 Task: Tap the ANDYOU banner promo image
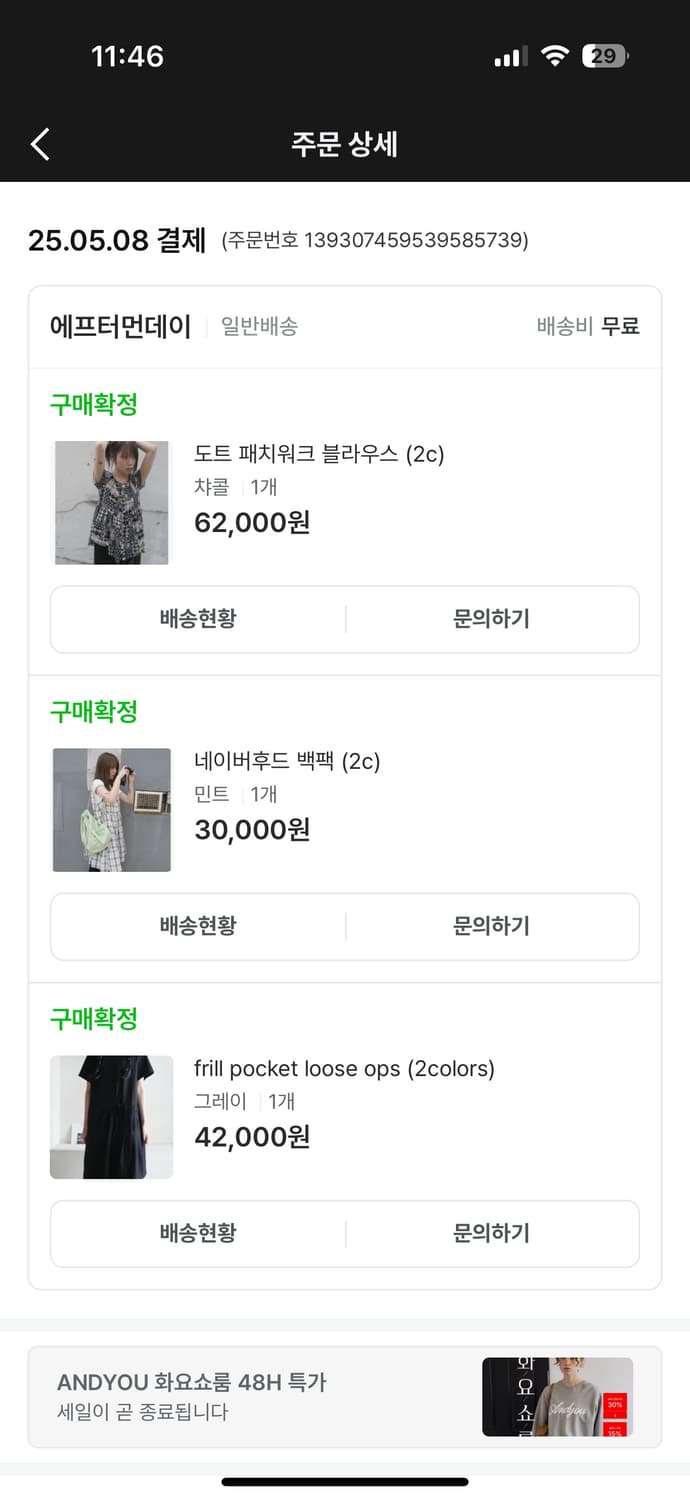[557, 1397]
